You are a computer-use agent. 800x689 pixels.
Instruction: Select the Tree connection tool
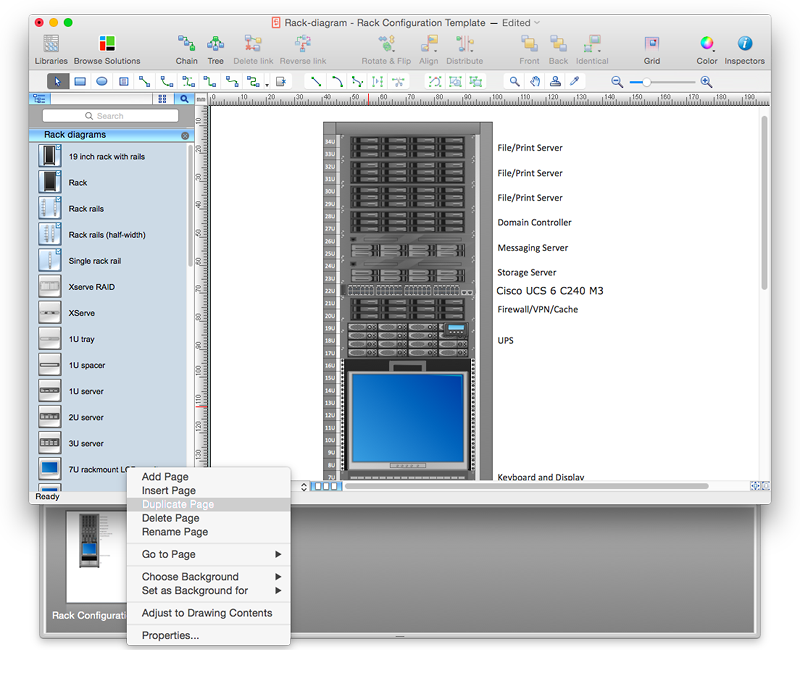point(215,44)
